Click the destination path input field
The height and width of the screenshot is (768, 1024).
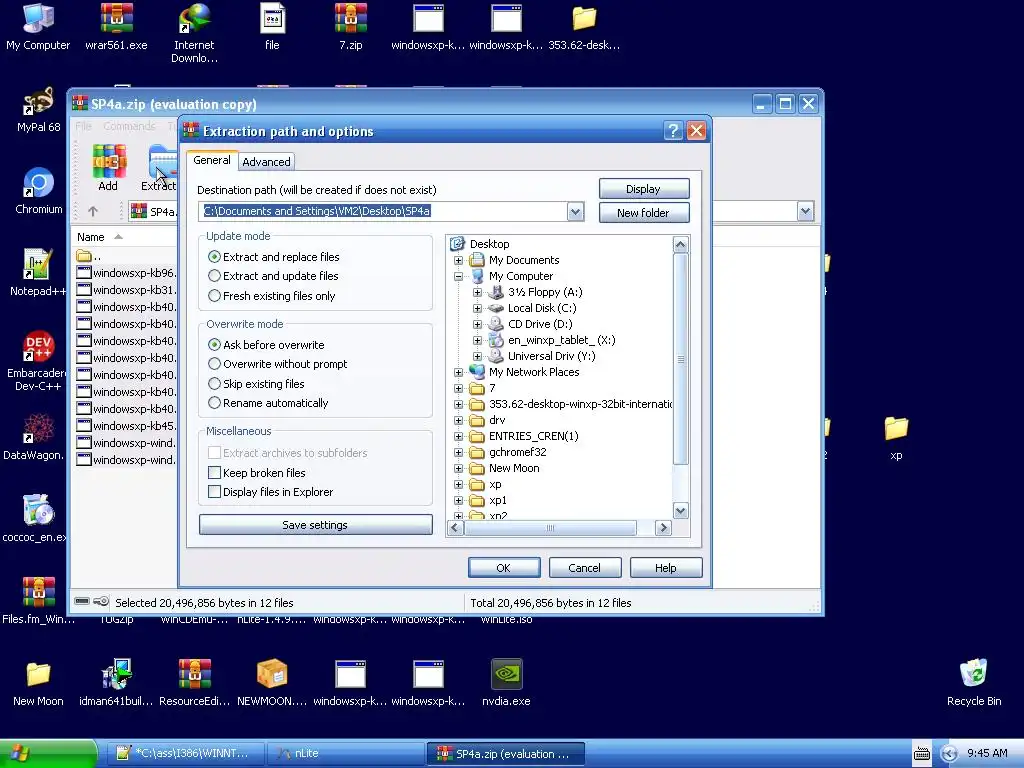[383, 212]
